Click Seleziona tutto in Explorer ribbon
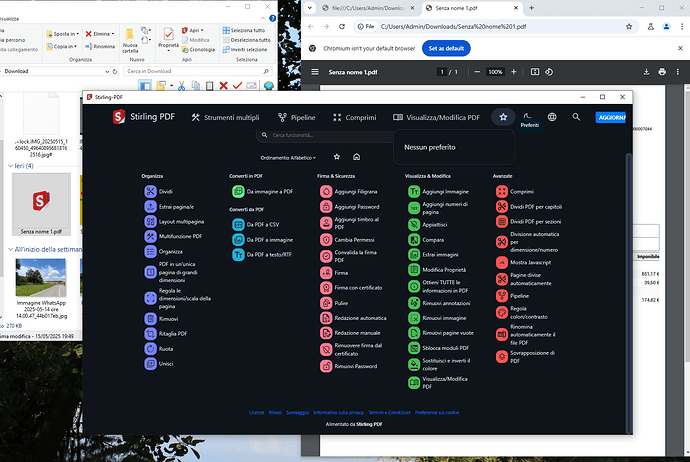Viewport: 690px width, 462px height. [244, 30]
